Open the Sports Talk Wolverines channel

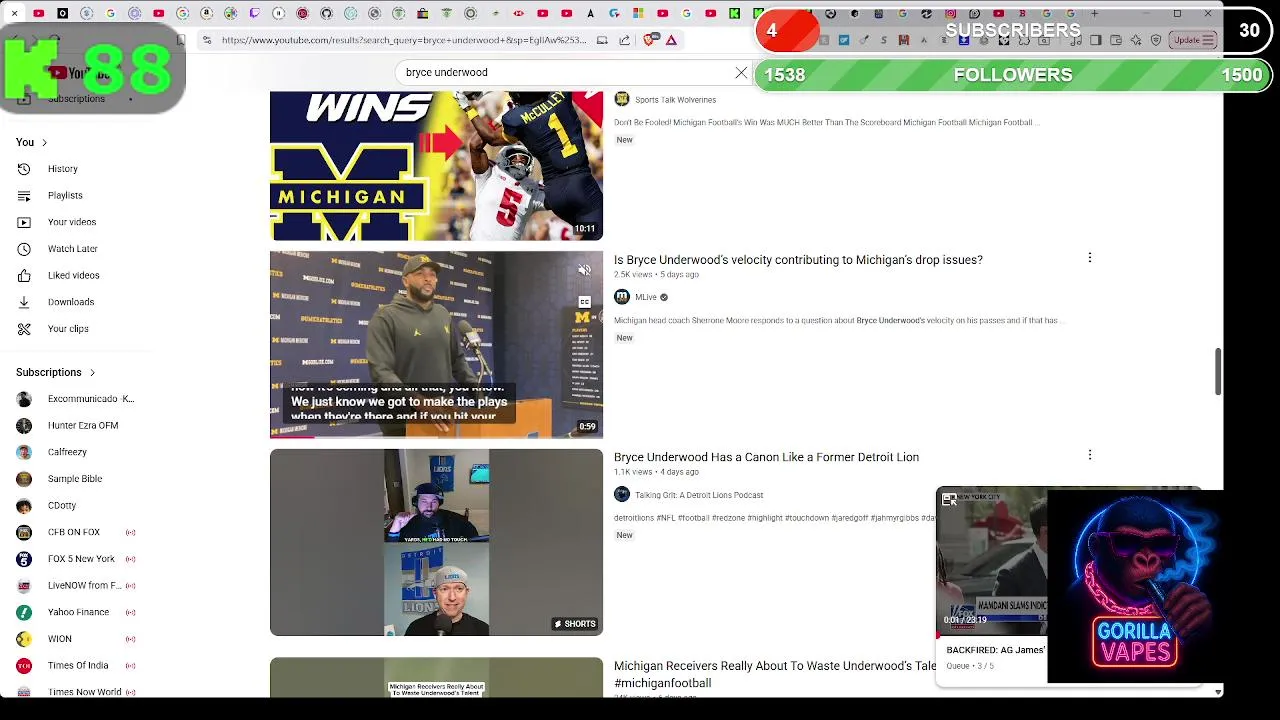(675, 100)
